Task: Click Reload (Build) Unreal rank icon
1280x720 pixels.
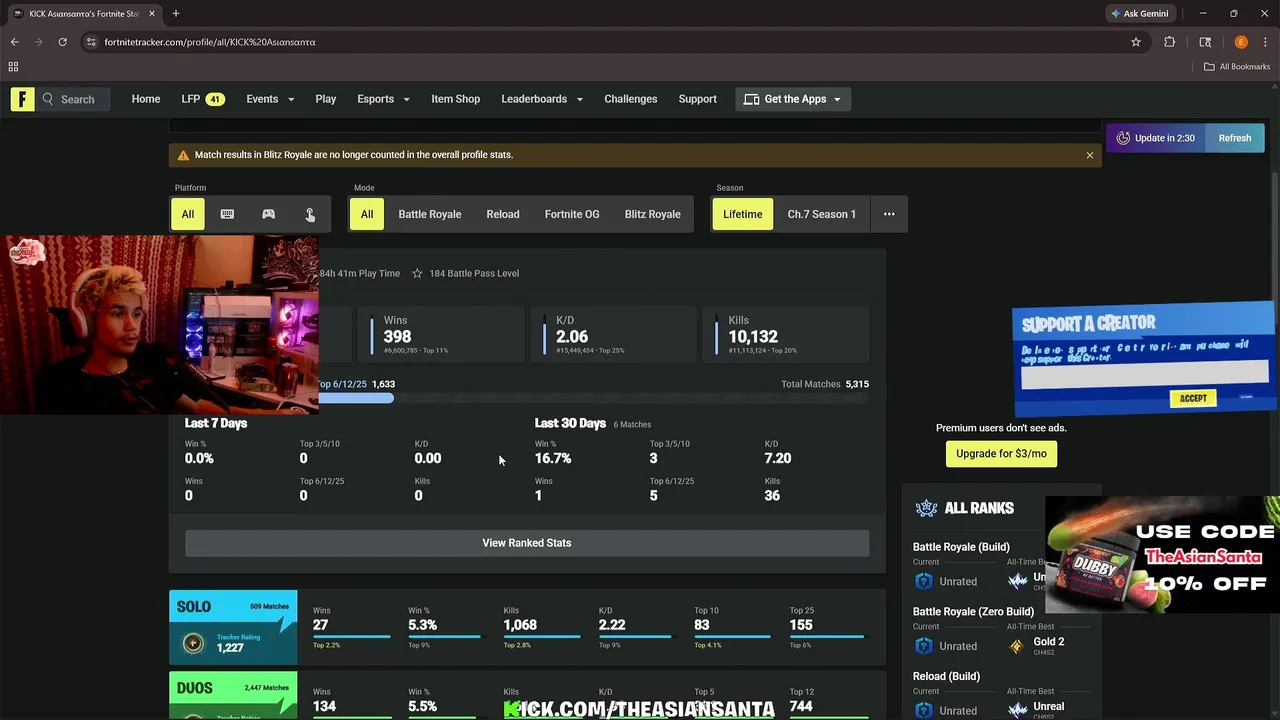Action: [x=1017, y=710]
